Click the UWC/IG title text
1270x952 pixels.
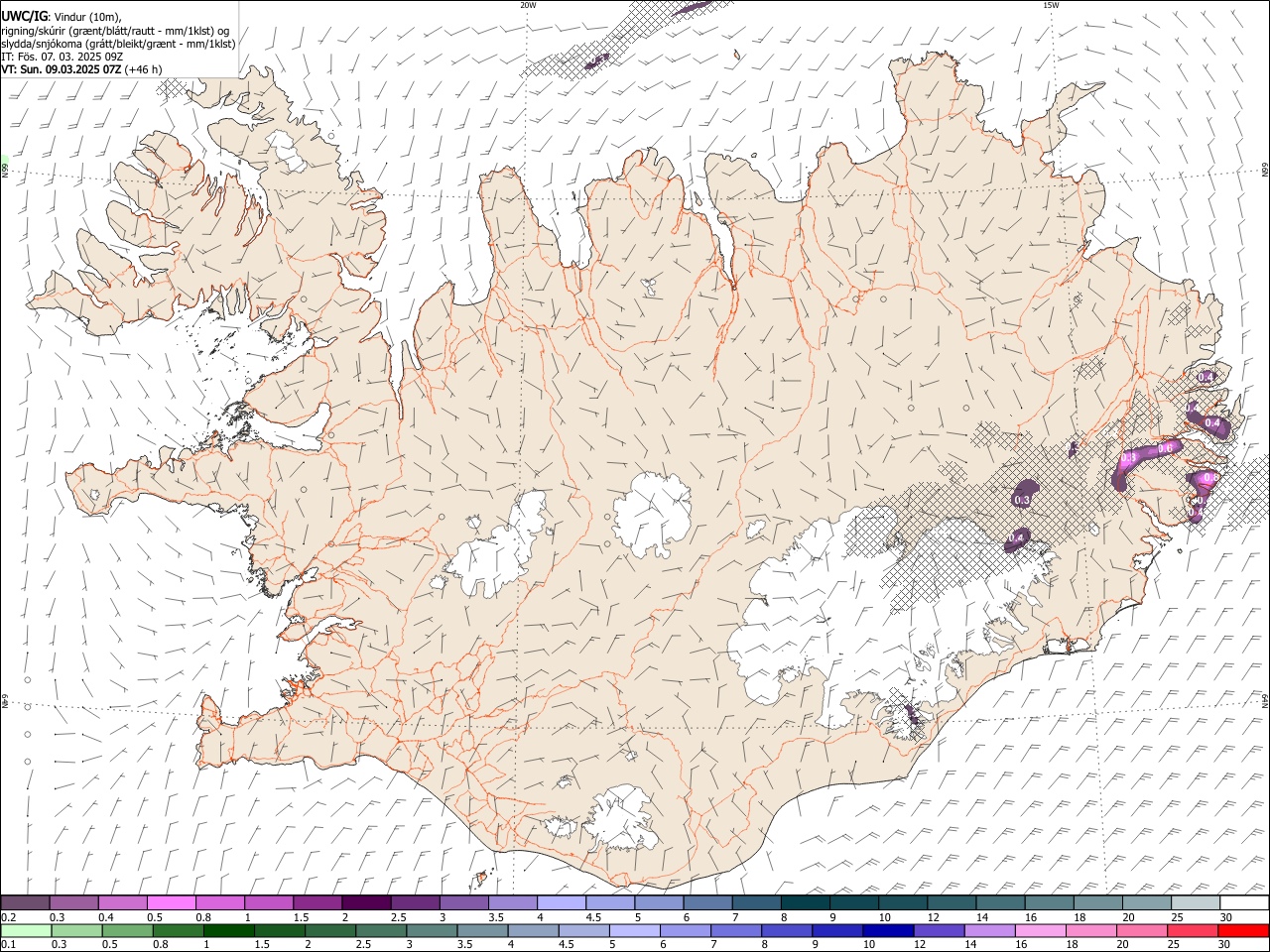24,16
